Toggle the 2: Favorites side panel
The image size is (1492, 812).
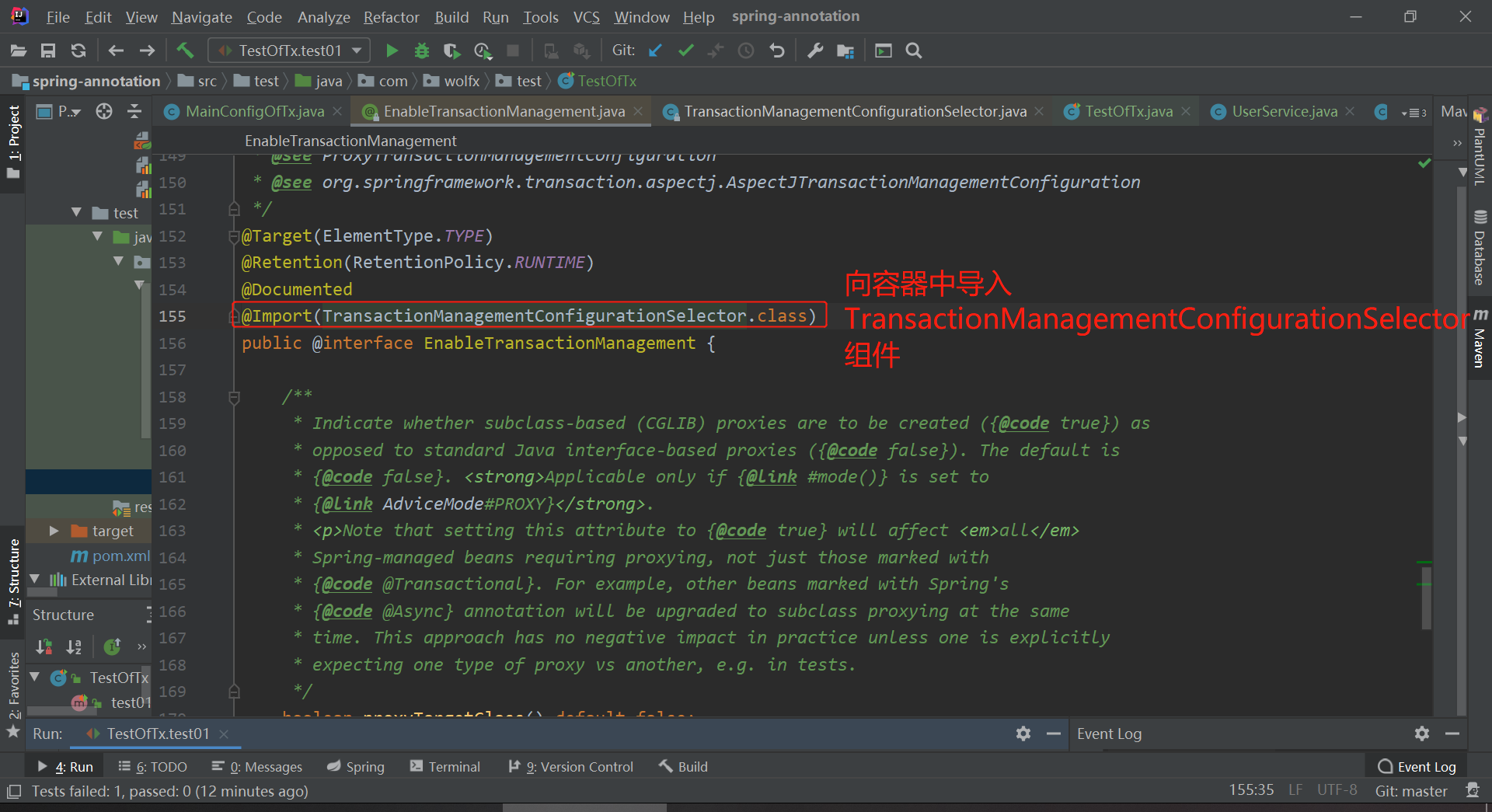[13, 694]
